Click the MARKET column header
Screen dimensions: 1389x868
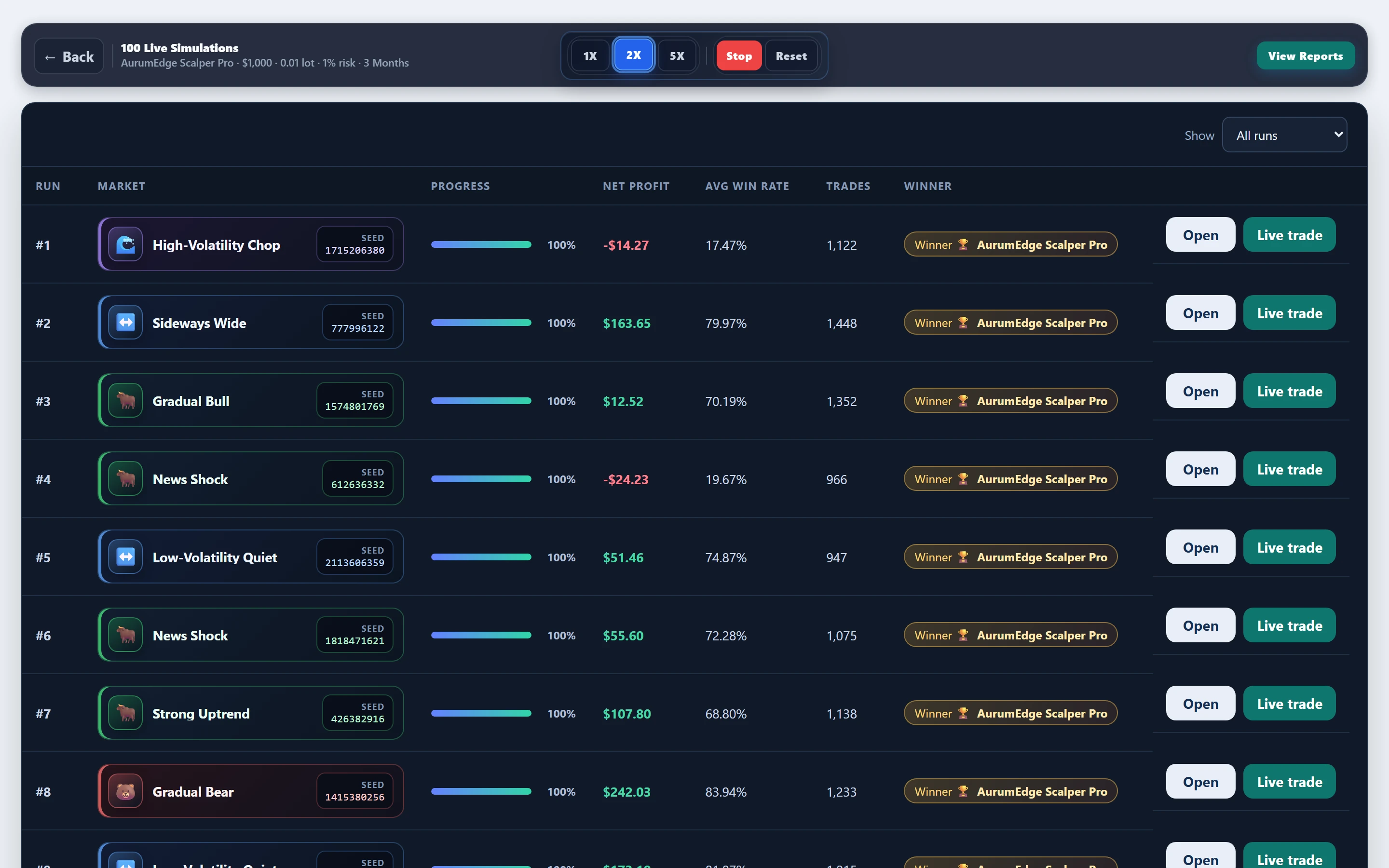pos(121,186)
